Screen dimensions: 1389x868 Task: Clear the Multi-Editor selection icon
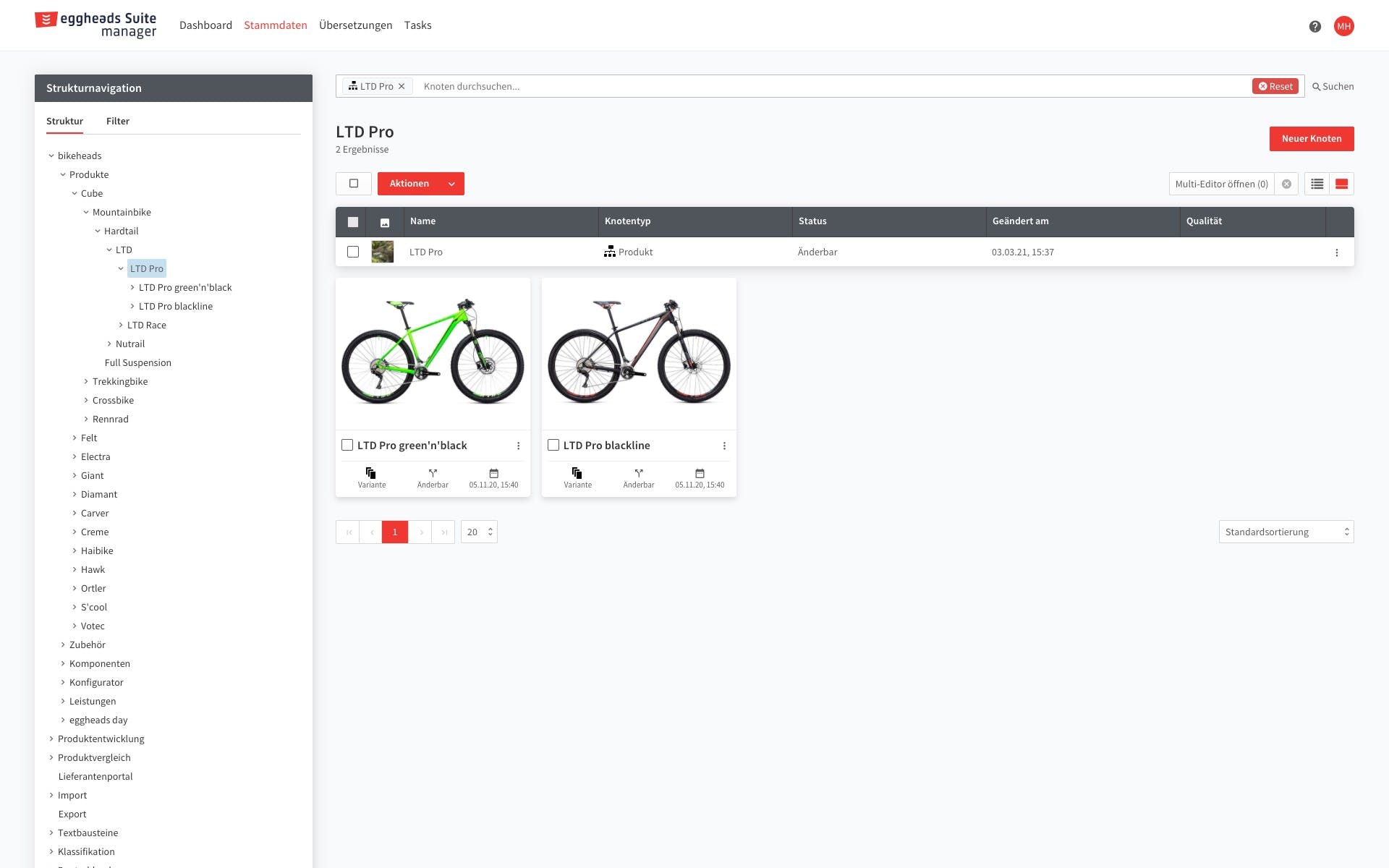(1286, 184)
